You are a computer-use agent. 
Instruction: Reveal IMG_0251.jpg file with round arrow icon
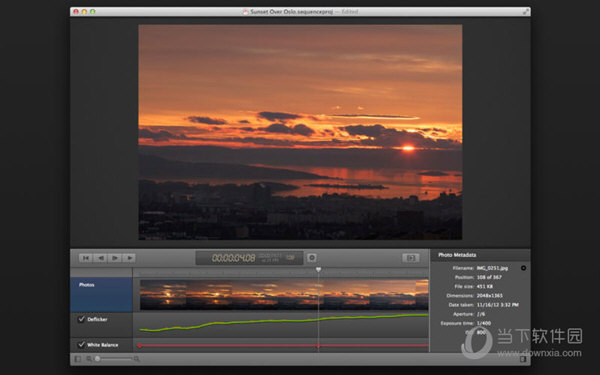[523, 268]
